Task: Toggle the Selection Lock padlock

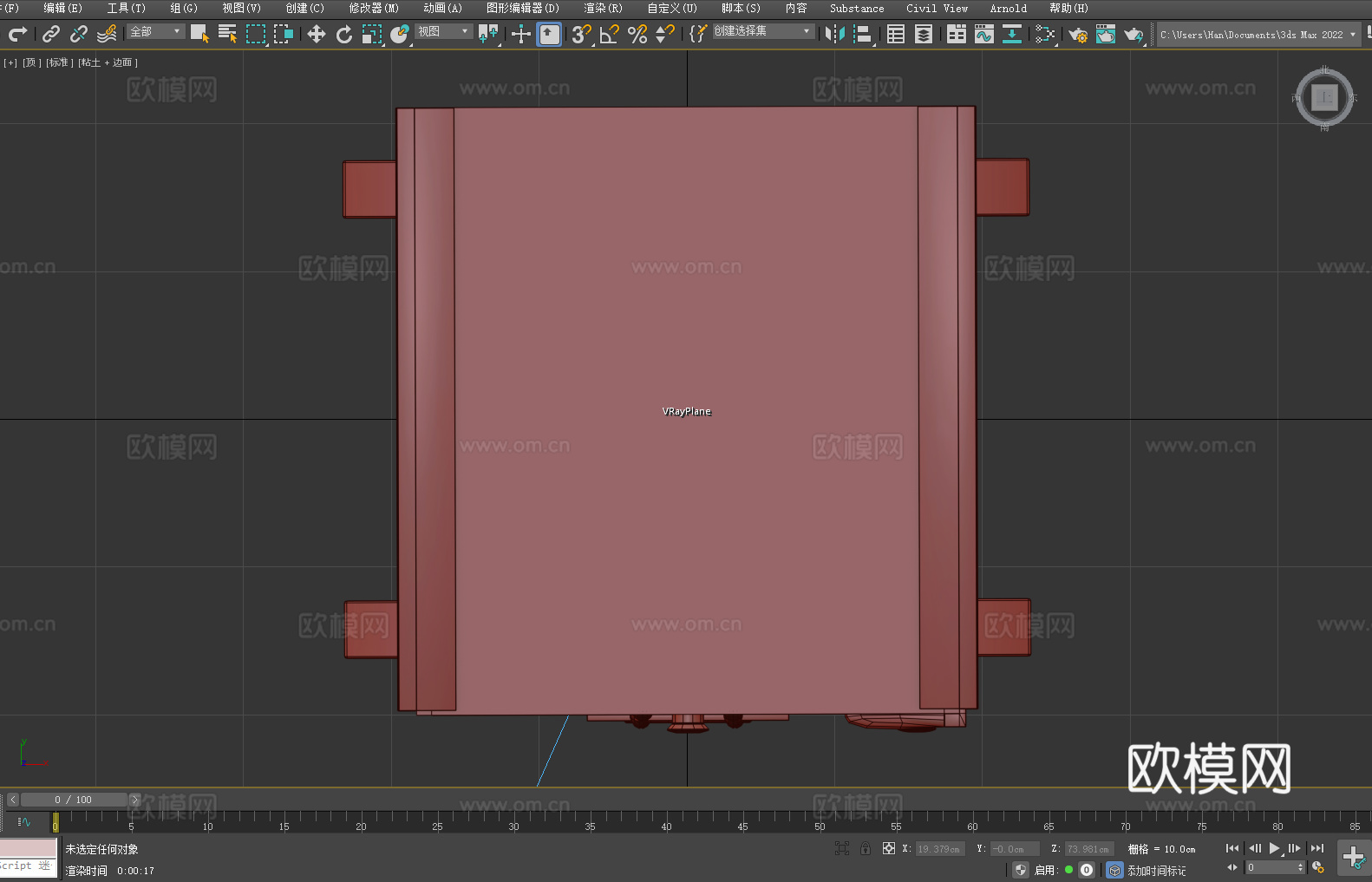Action: coord(865,848)
